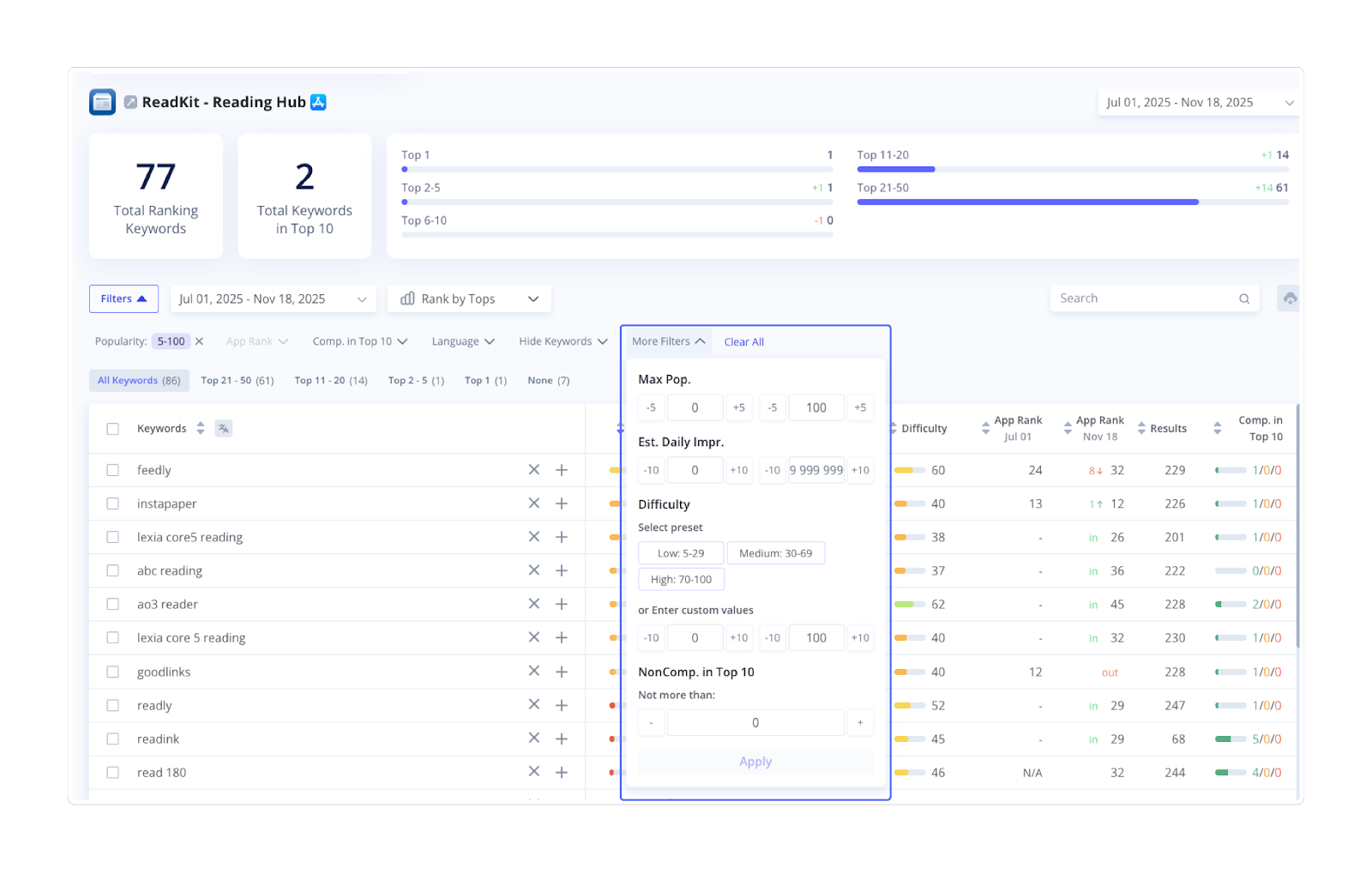This screenshot has height=874, width=1372.
Task: Click the cloud download export icon
Action: pyautogui.click(x=1289, y=298)
